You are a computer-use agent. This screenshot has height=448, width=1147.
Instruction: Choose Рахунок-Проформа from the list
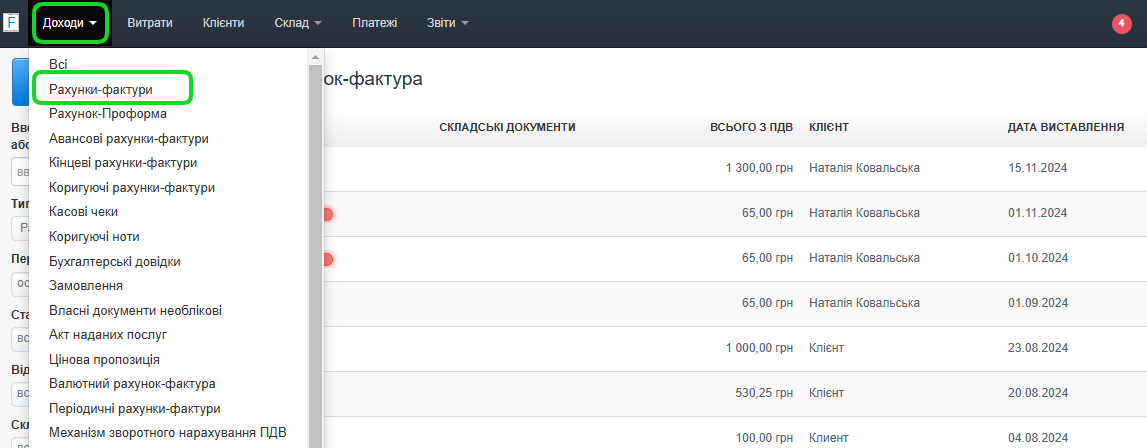(108, 114)
